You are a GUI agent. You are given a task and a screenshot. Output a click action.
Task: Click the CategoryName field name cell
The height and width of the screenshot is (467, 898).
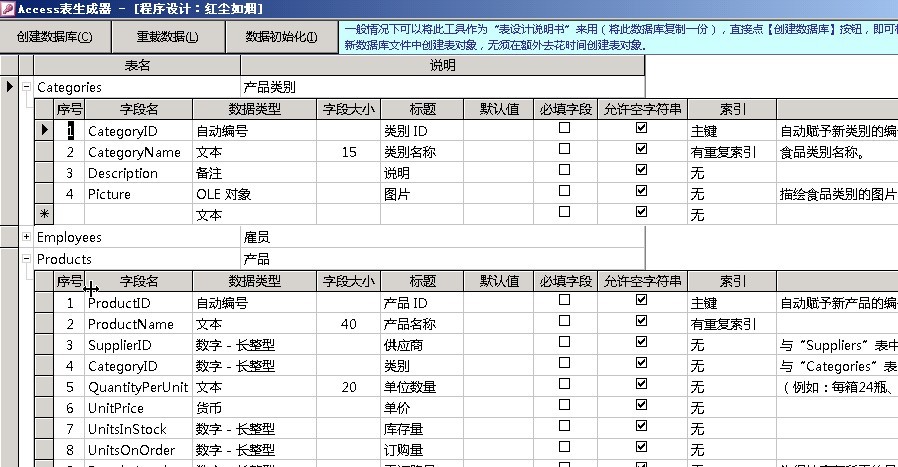[139, 152]
